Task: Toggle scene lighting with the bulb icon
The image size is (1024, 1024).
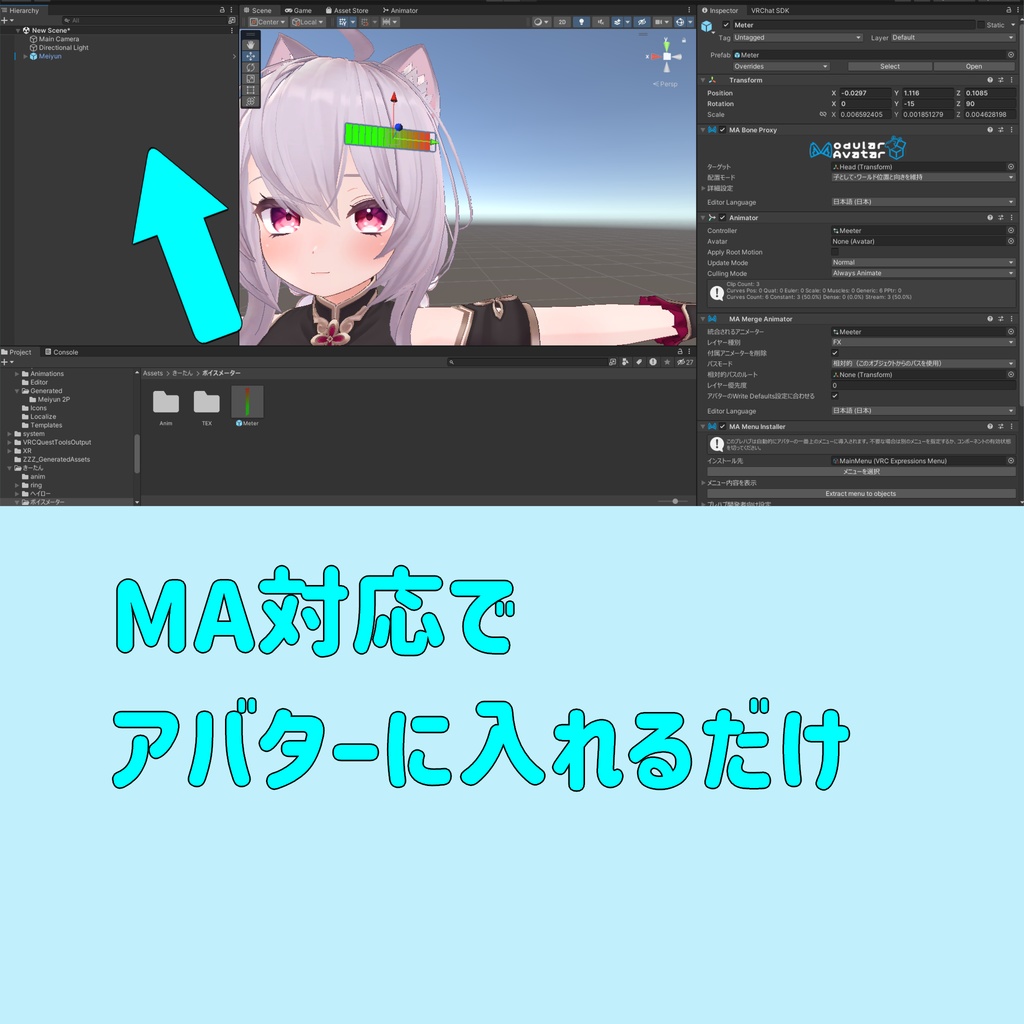Action: [581, 22]
